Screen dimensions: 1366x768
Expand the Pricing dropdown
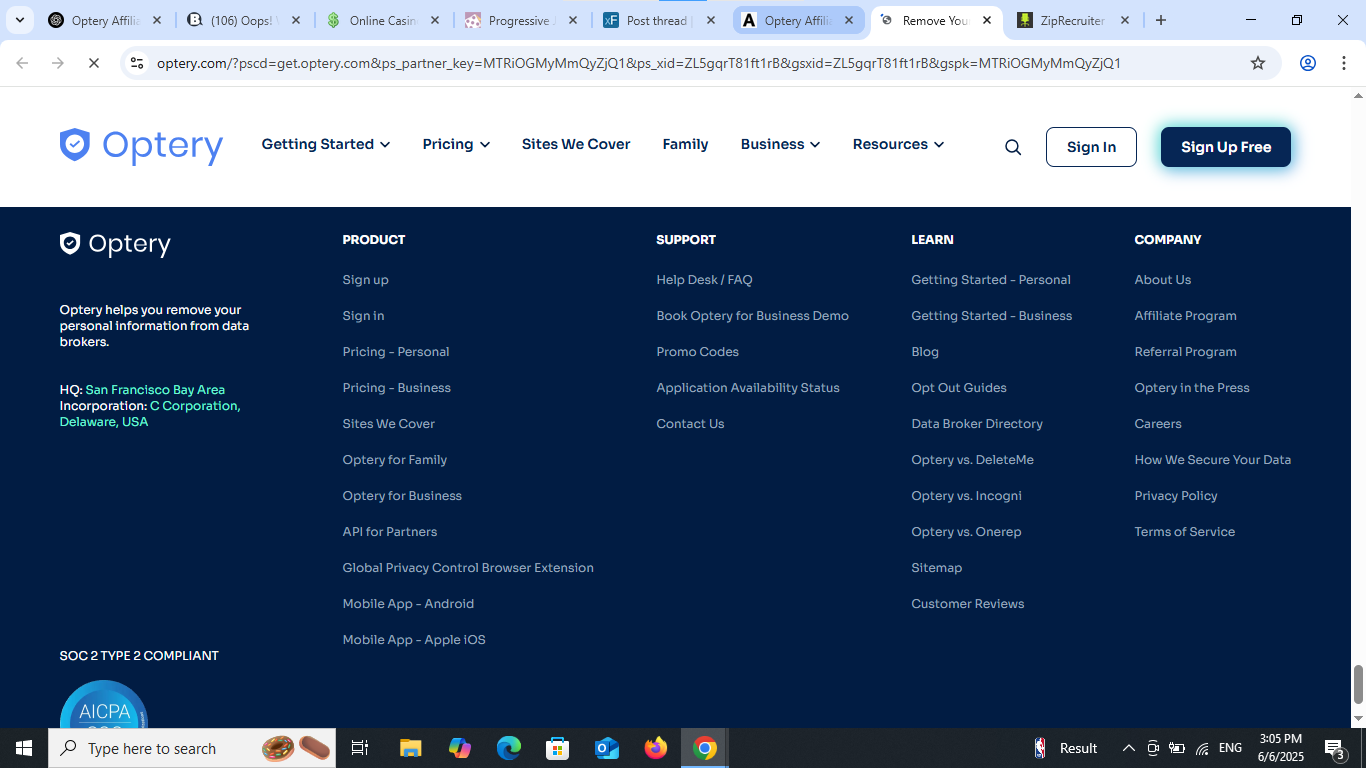click(456, 144)
